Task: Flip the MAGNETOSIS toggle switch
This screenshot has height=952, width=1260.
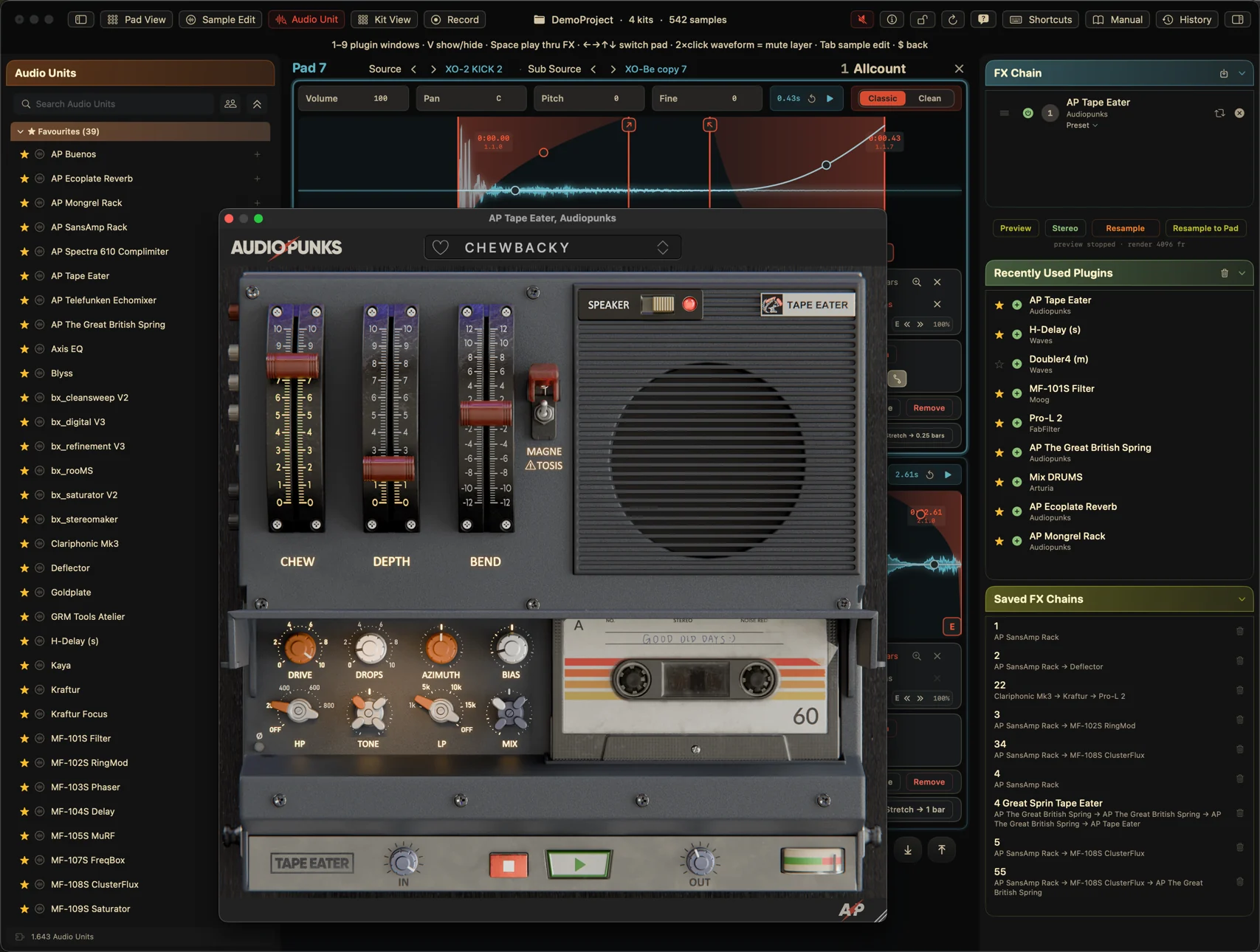Action: pos(544,410)
